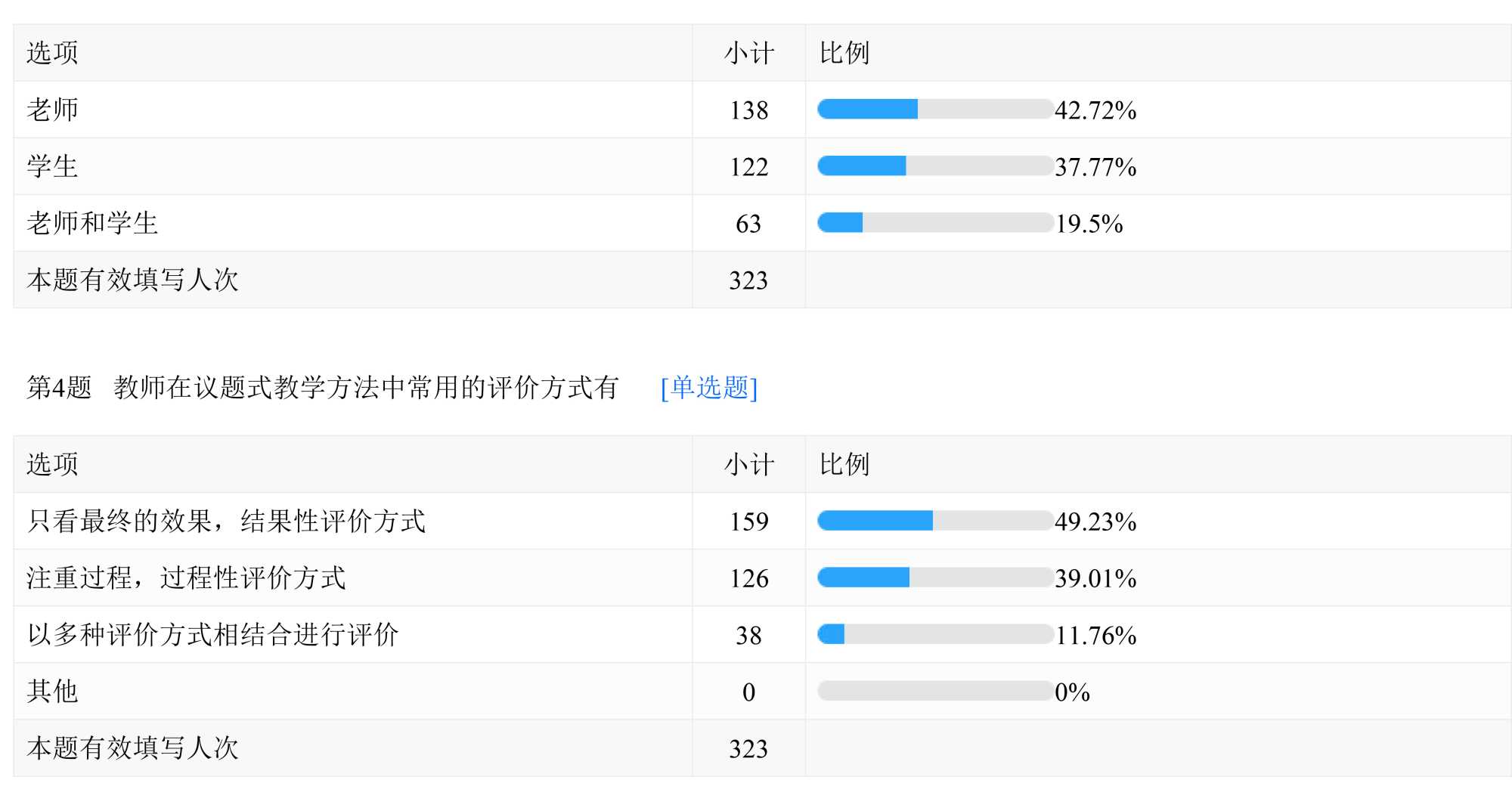Image resolution: width=1512 pixels, height=805 pixels.
Task: Select the 老师和学生 option label
Action: point(92,223)
